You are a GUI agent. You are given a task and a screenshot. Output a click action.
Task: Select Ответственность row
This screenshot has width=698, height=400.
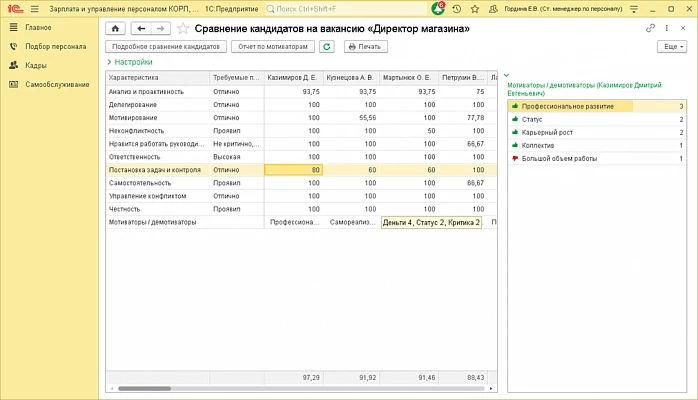click(x=301, y=157)
